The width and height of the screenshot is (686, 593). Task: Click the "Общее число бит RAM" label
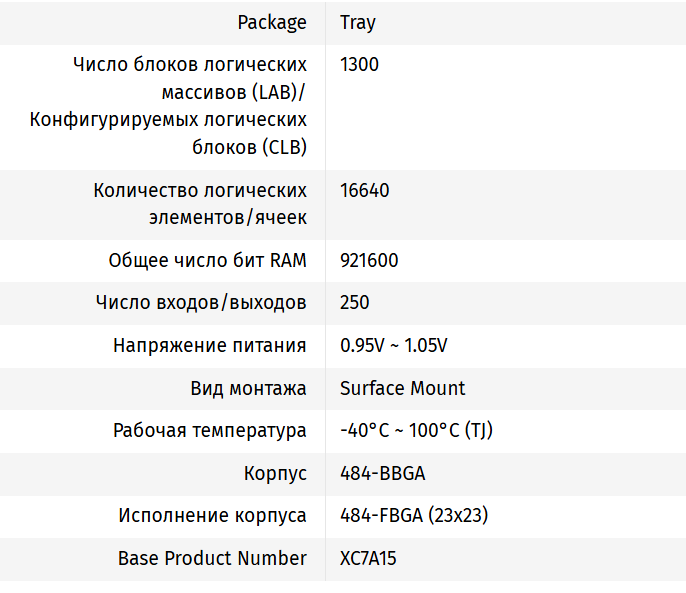coord(207,260)
